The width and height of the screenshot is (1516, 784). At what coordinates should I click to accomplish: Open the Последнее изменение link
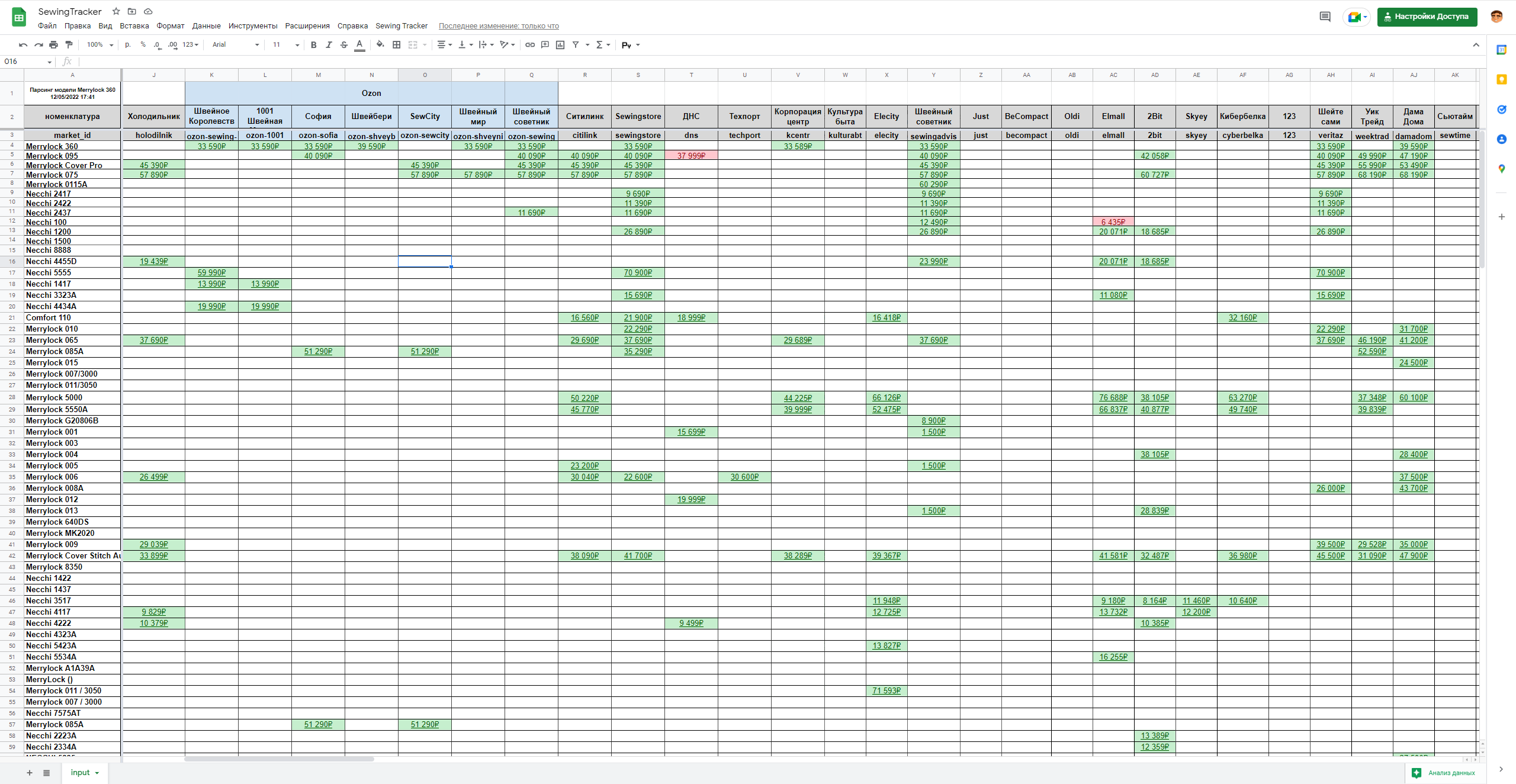[499, 25]
